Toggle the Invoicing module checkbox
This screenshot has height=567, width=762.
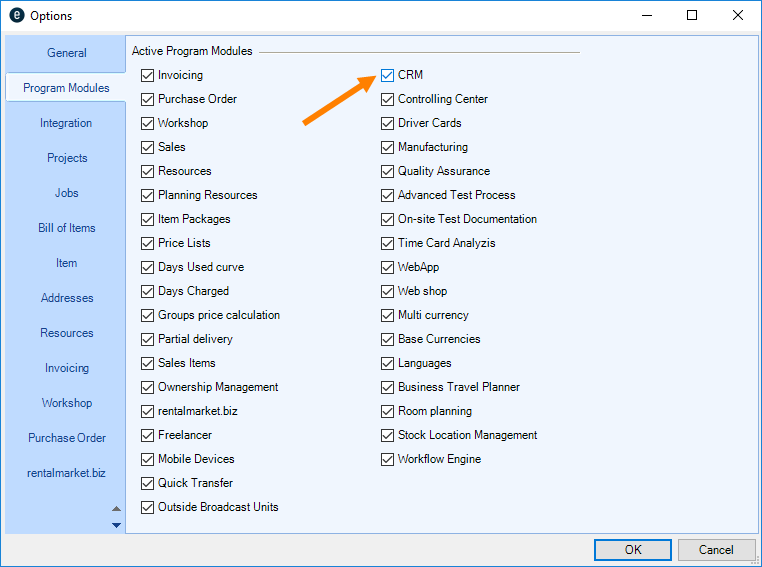point(148,75)
